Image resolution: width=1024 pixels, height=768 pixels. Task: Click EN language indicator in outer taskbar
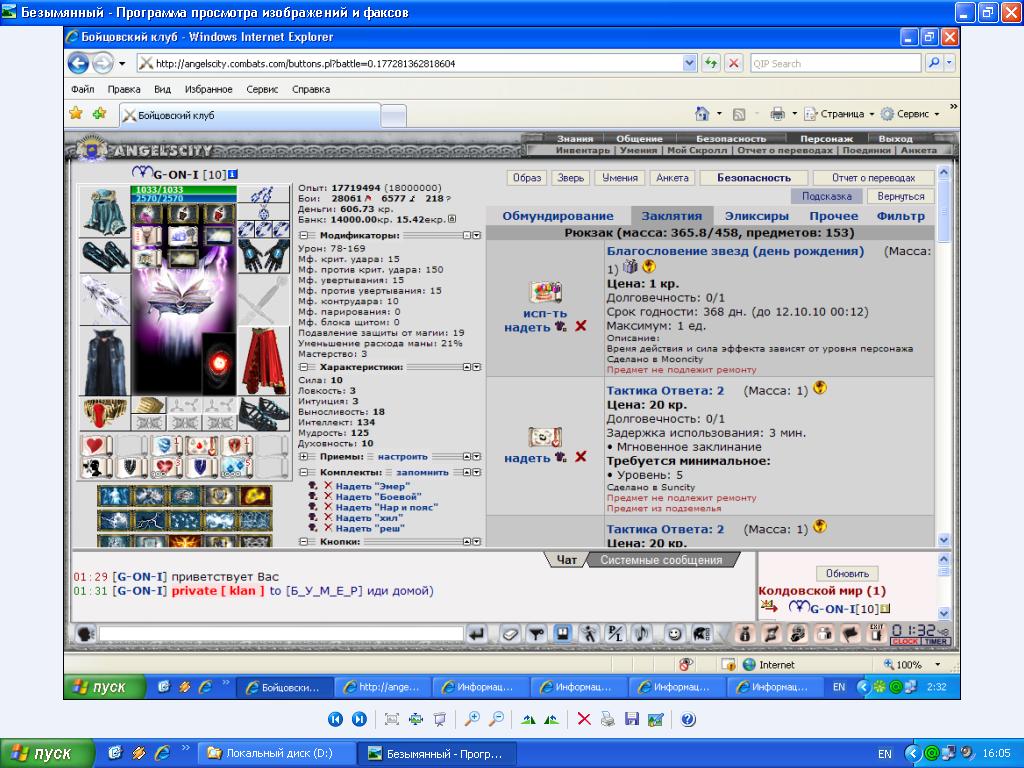pos(884,754)
